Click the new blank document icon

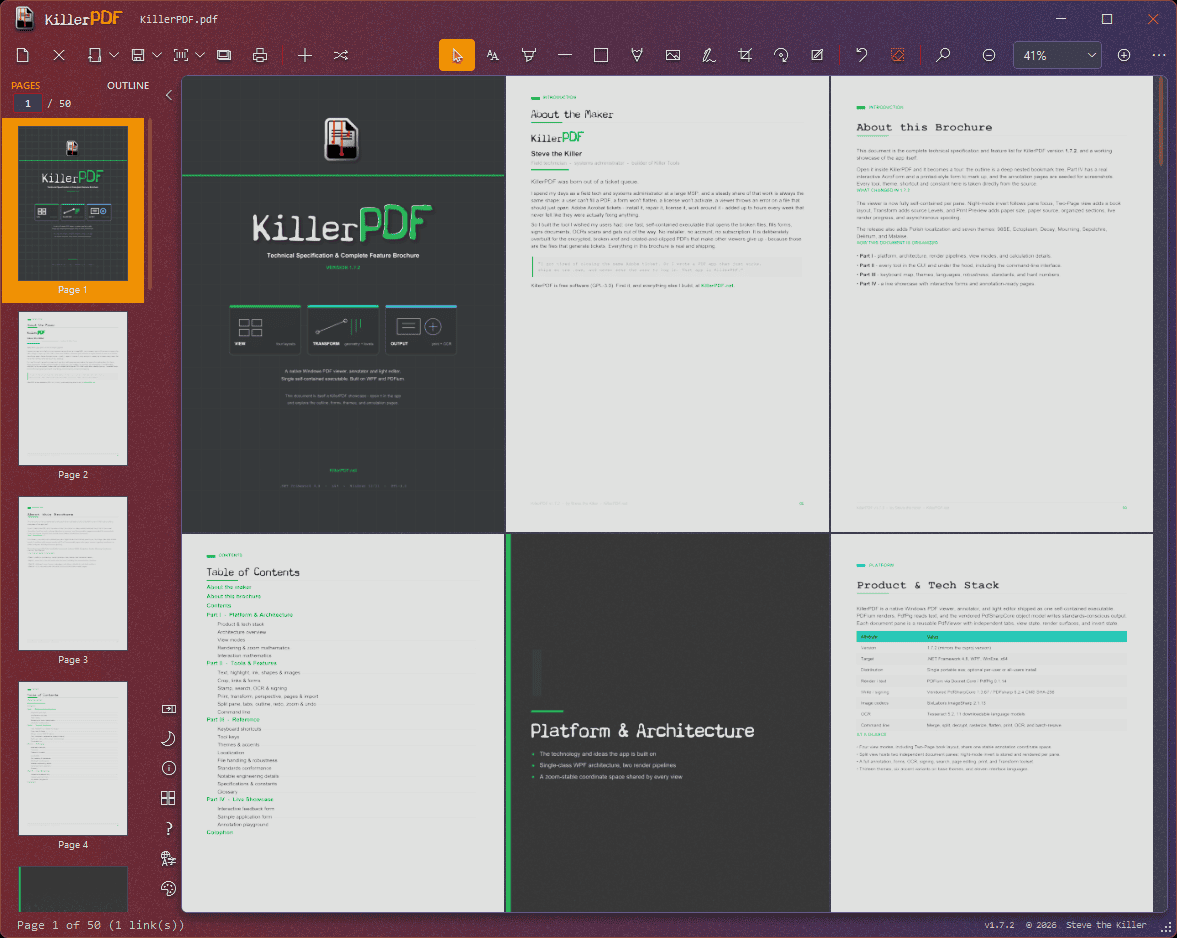point(23,56)
